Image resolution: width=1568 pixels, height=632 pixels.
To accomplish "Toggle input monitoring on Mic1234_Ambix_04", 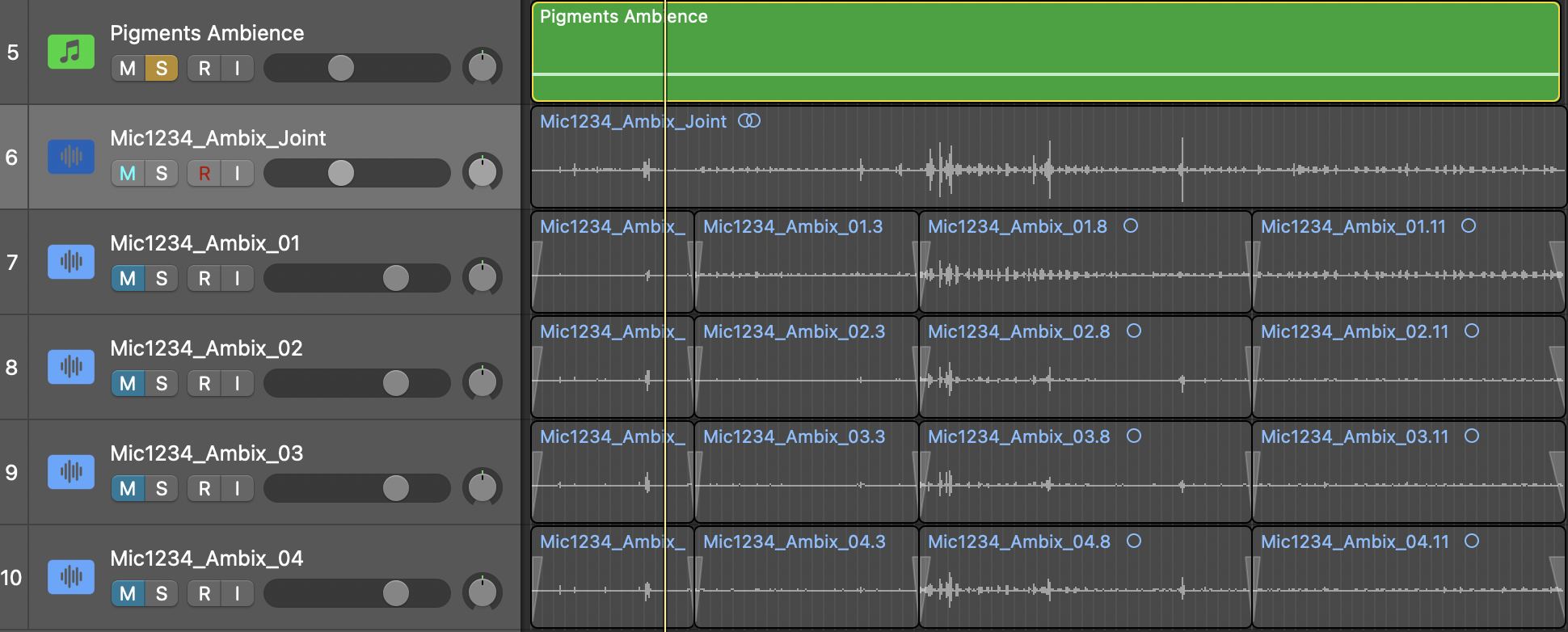I will click(238, 594).
